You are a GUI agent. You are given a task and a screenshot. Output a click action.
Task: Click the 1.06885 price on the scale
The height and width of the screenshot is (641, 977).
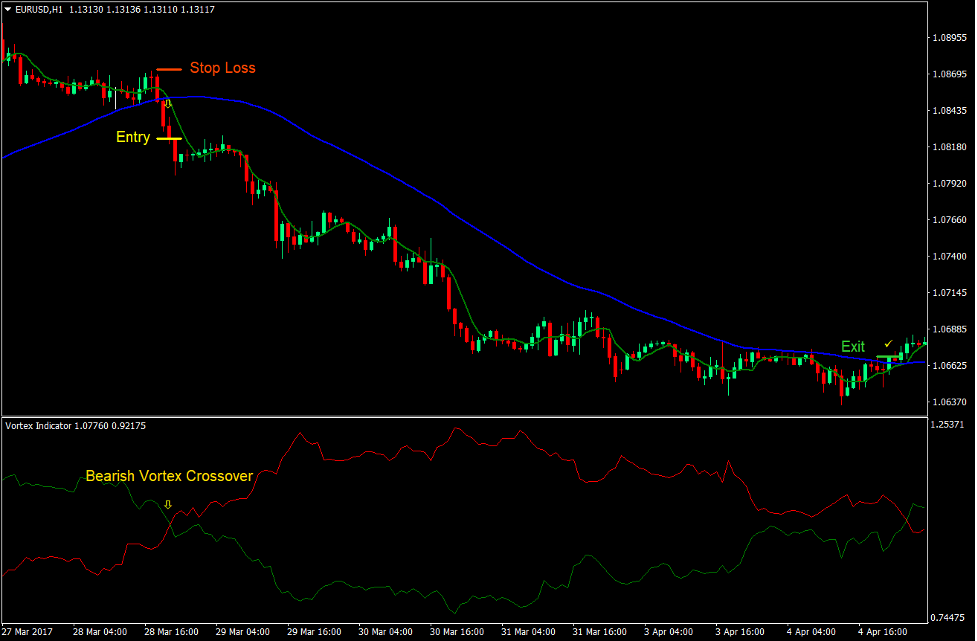coord(948,329)
